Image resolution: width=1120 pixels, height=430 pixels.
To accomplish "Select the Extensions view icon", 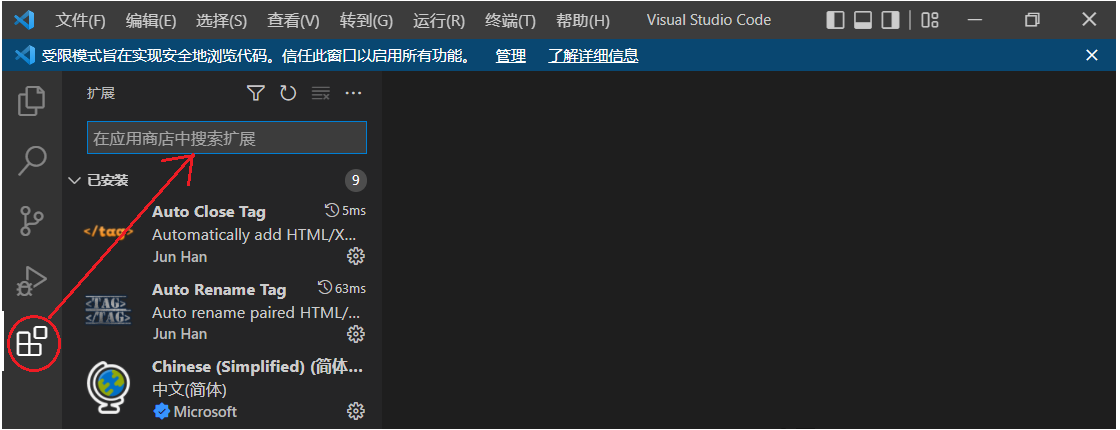I will pyautogui.click(x=31, y=343).
